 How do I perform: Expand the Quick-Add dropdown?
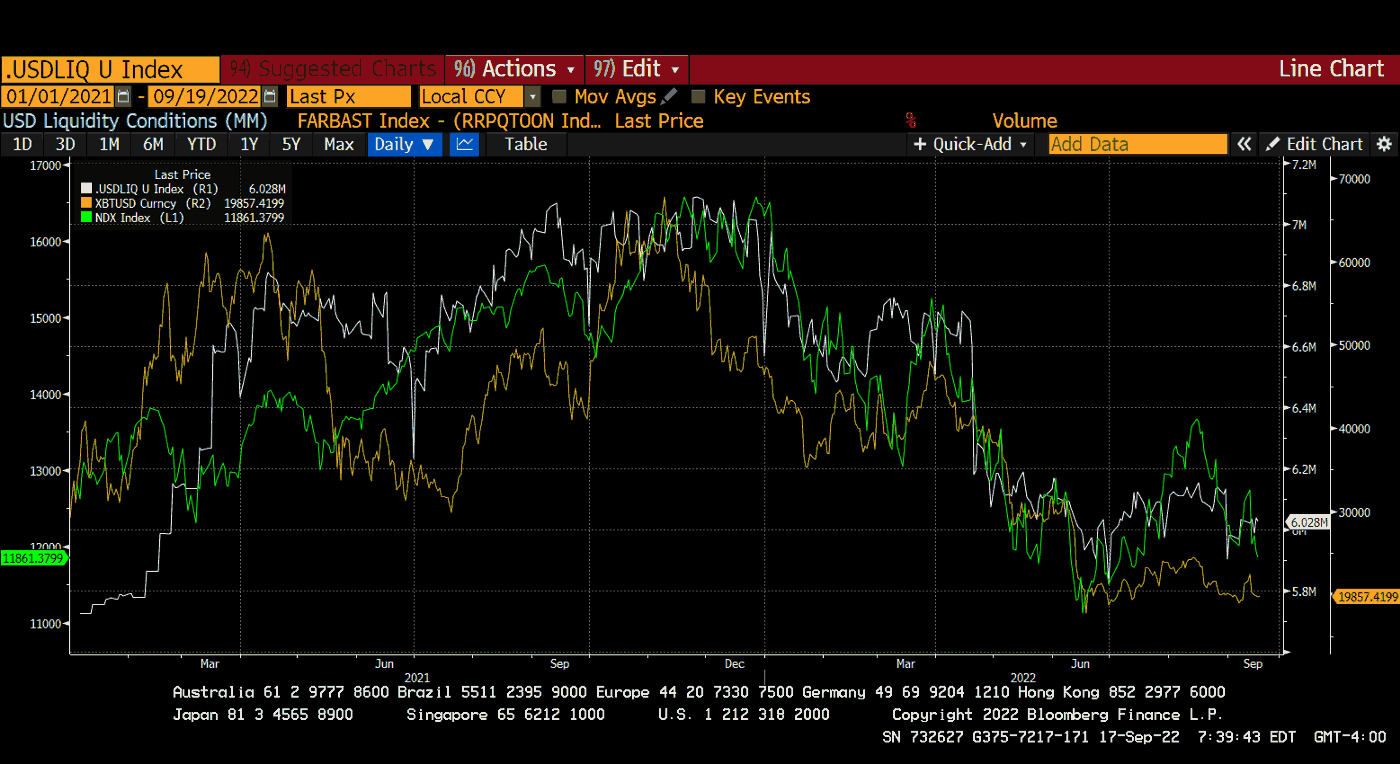tap(970, 144)
